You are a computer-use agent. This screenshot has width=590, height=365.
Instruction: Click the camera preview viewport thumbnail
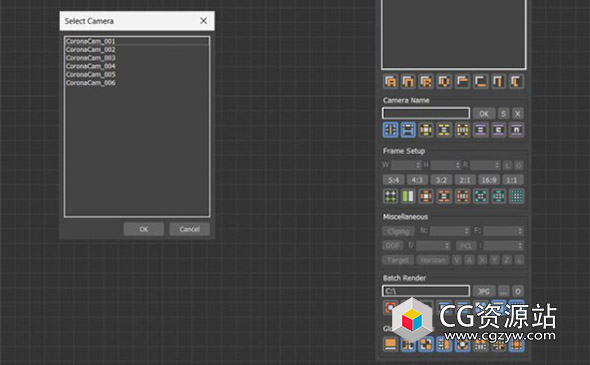(x=454, y=34)
